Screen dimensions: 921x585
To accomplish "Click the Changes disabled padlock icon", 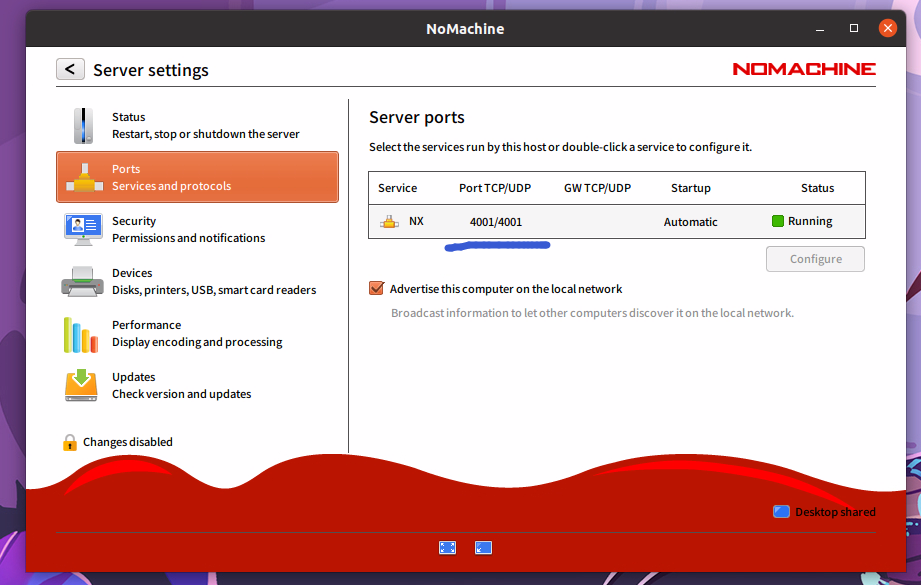I will [x=70, y=442].
